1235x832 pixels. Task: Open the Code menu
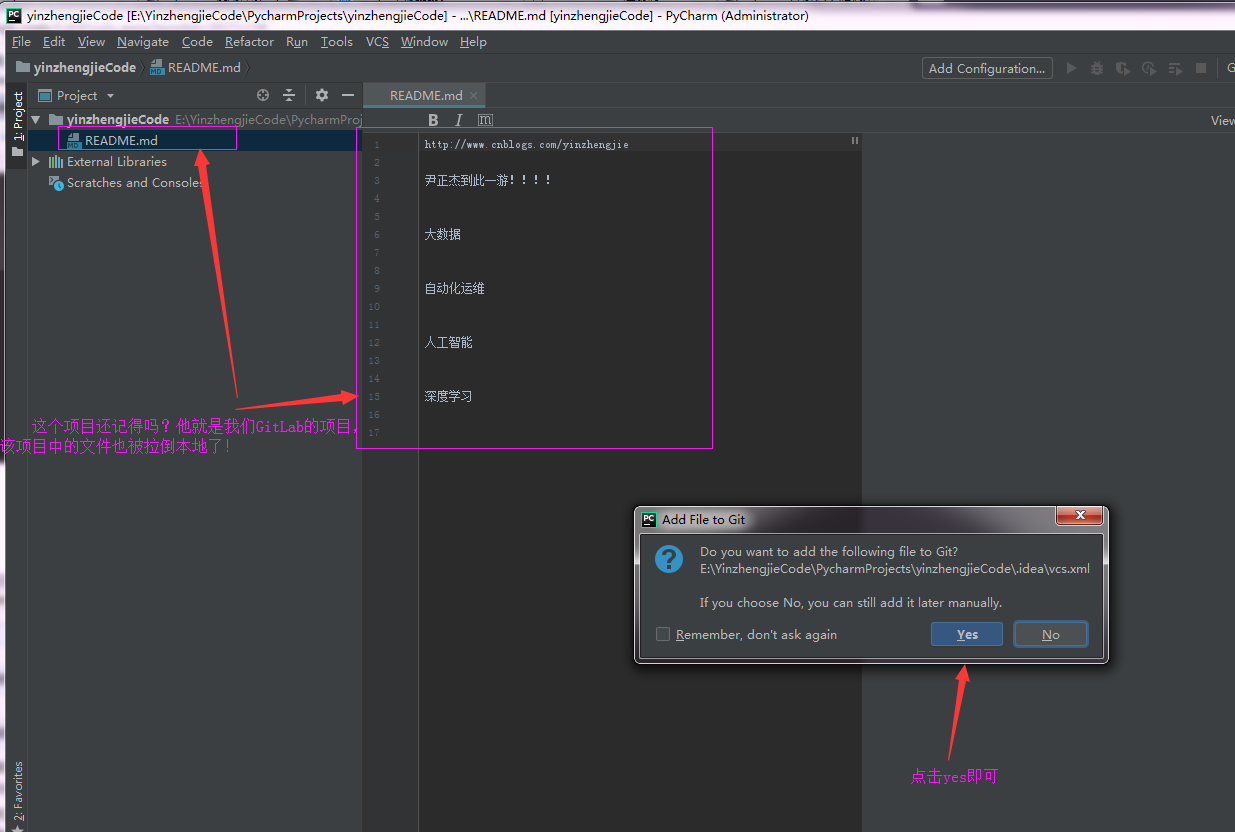click(197, 41)
